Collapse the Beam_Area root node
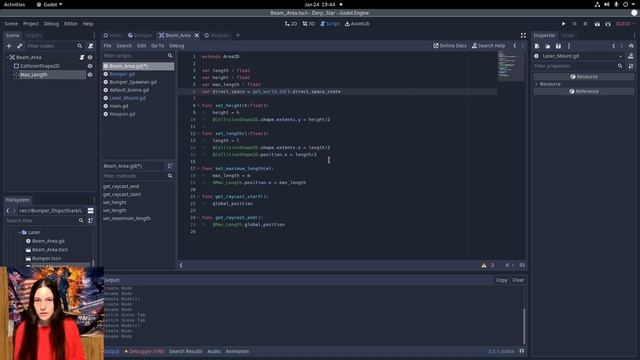640x360 pixels. (x=7, y=58)
